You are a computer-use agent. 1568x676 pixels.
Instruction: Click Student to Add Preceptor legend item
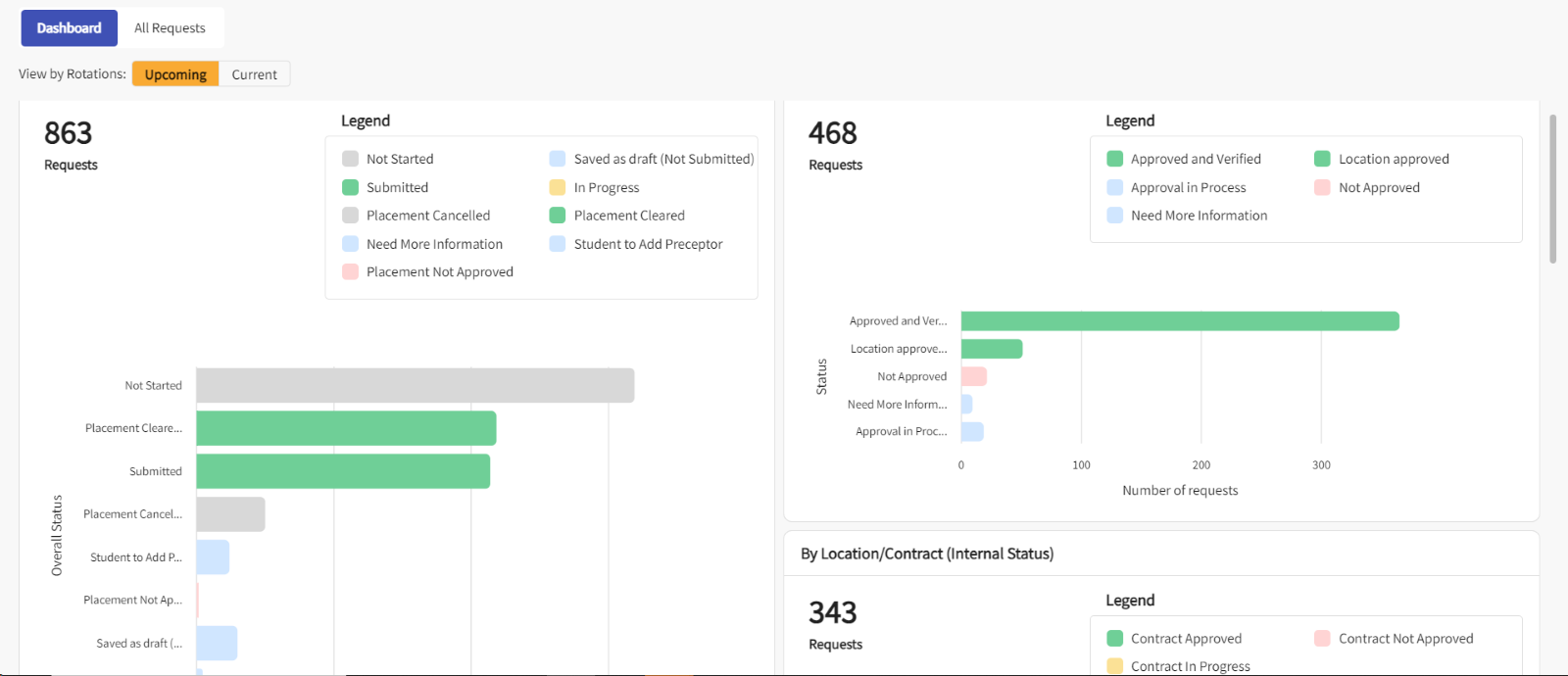(648, 244)
